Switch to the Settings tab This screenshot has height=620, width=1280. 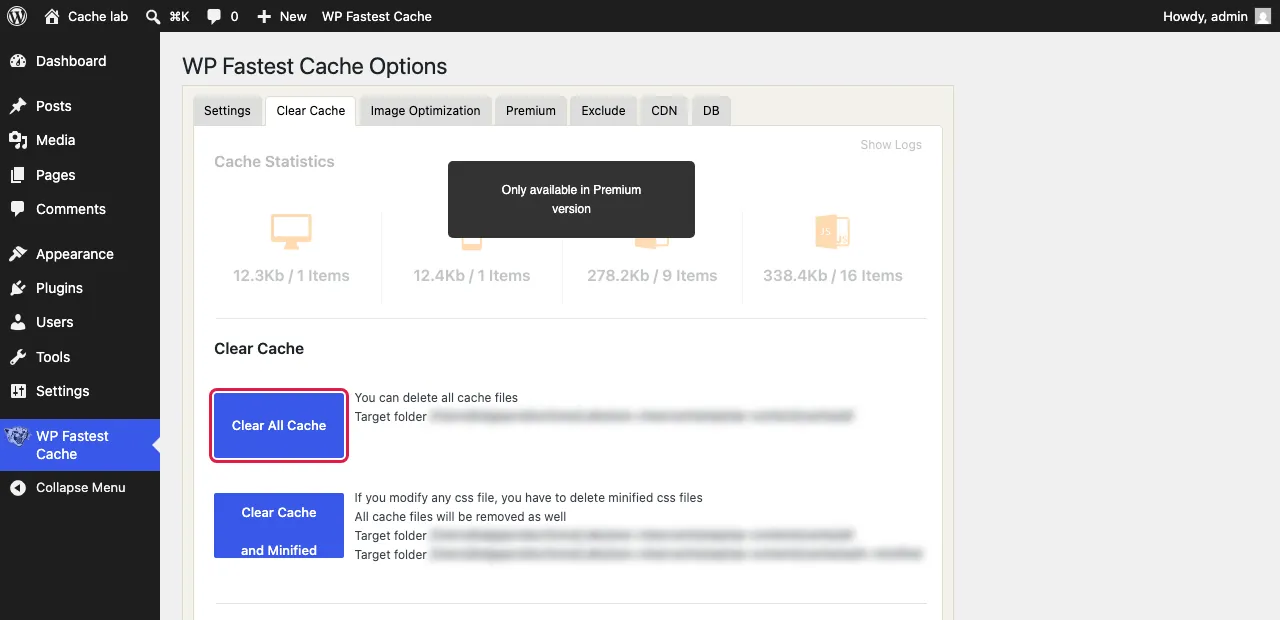tap(227, 110)
